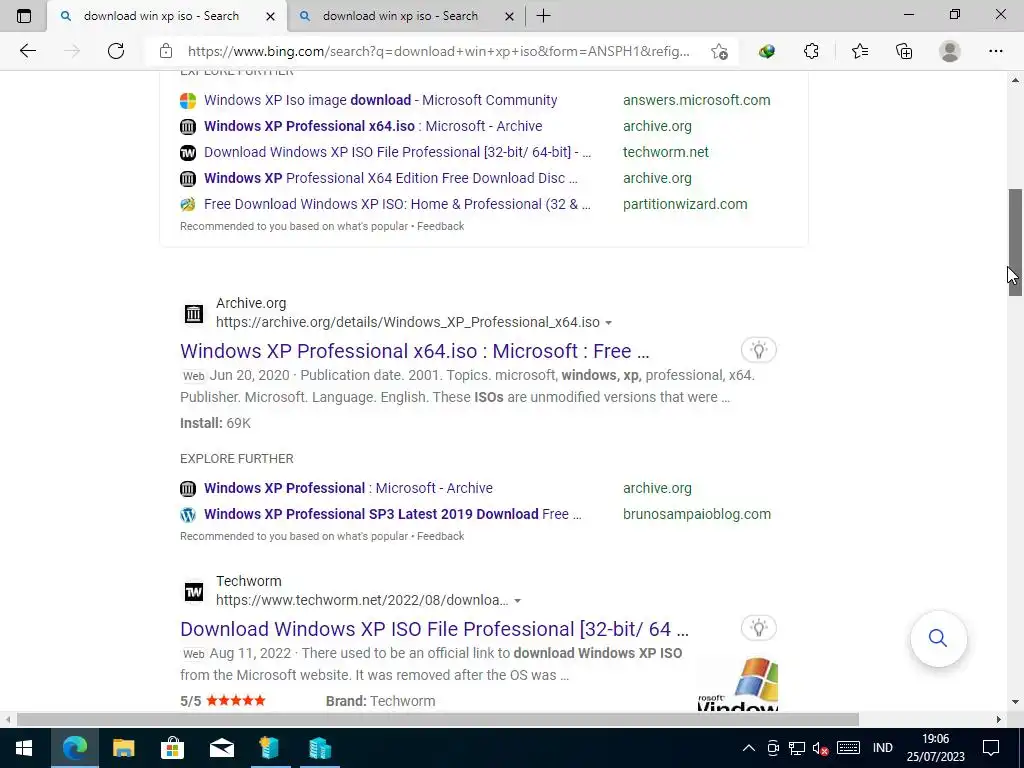View site information padlock icon
The height and width of the screenshot is (768, 1024).
[166, 51]
